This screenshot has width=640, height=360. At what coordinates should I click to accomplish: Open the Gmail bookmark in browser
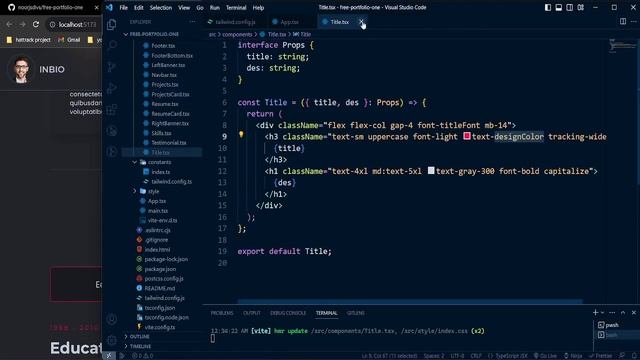69,40
